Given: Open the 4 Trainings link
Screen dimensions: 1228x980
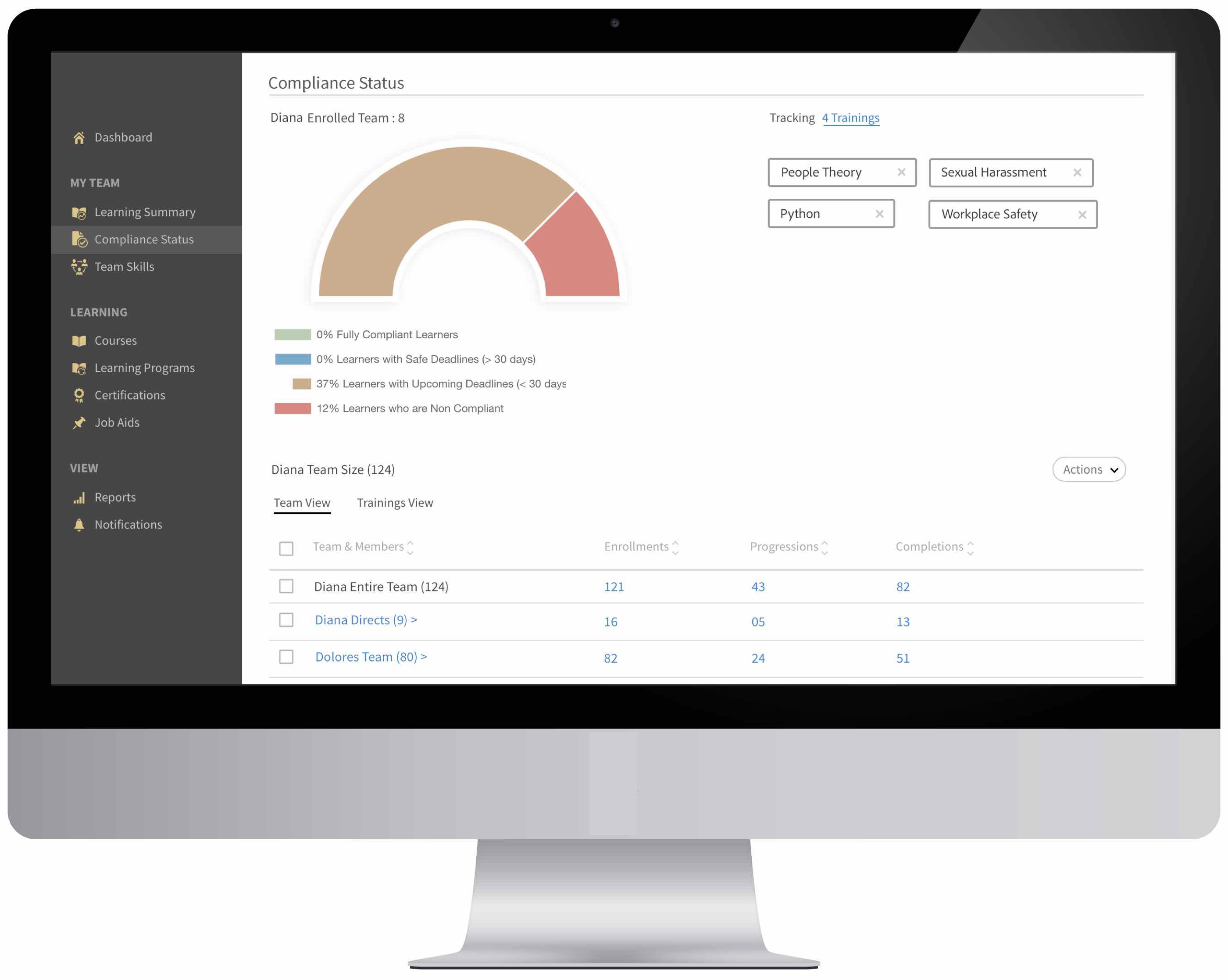Looking at the screenshot, I should click(x=850, y=118).
